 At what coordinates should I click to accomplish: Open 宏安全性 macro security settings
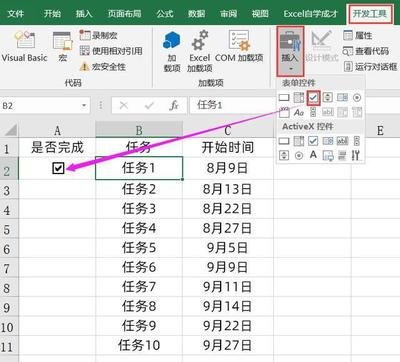(103, 67)
